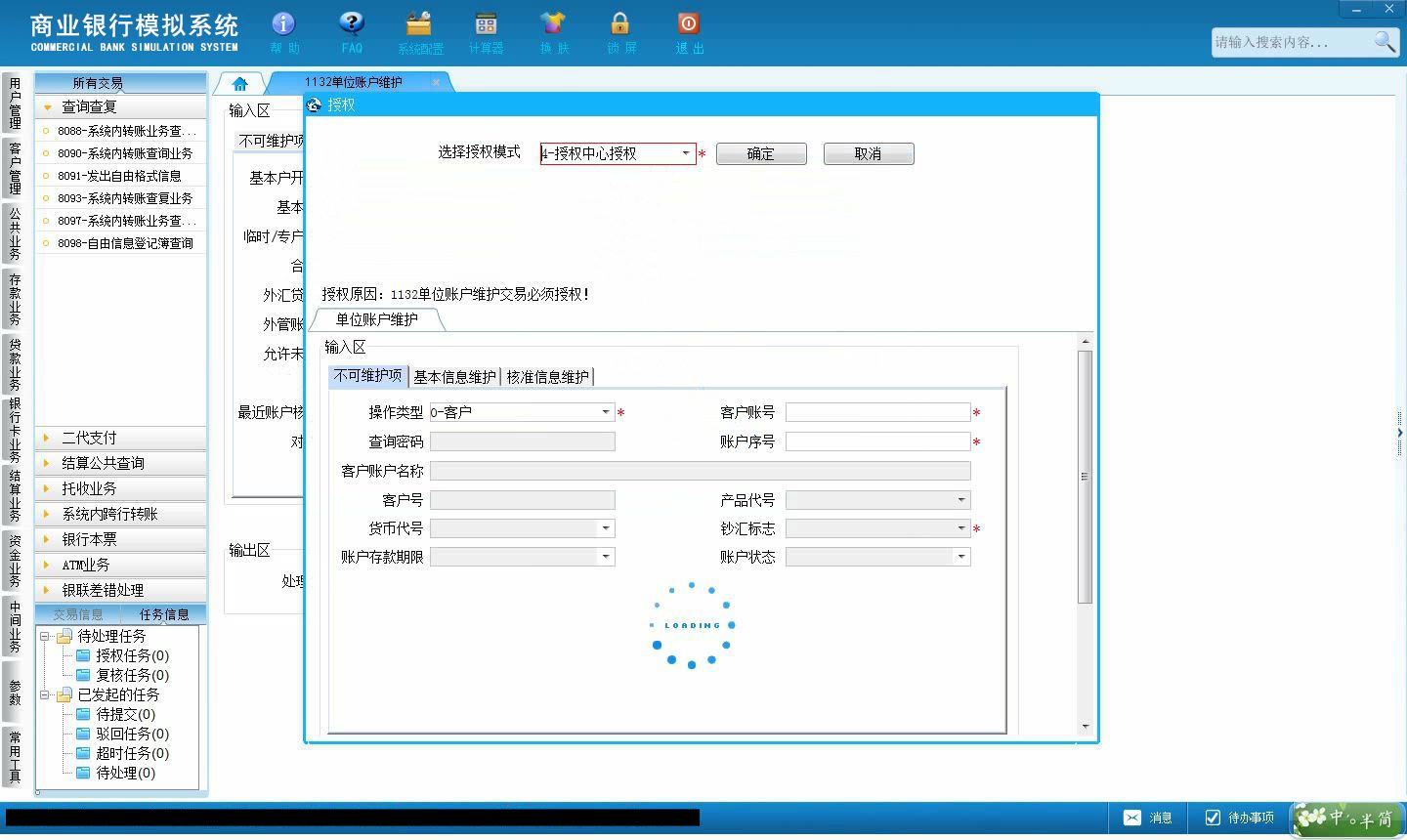Open the 产品代号 dropdown

pos(960,499)
